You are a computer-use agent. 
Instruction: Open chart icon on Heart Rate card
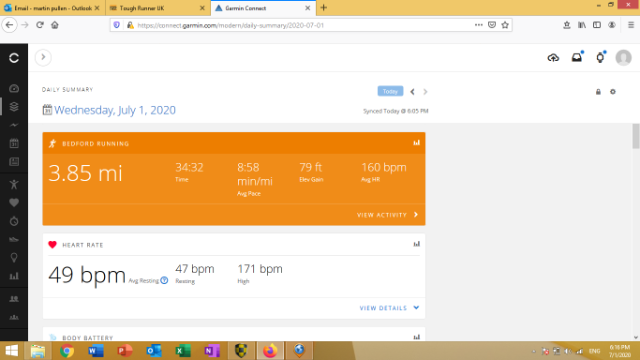(416, 244)
